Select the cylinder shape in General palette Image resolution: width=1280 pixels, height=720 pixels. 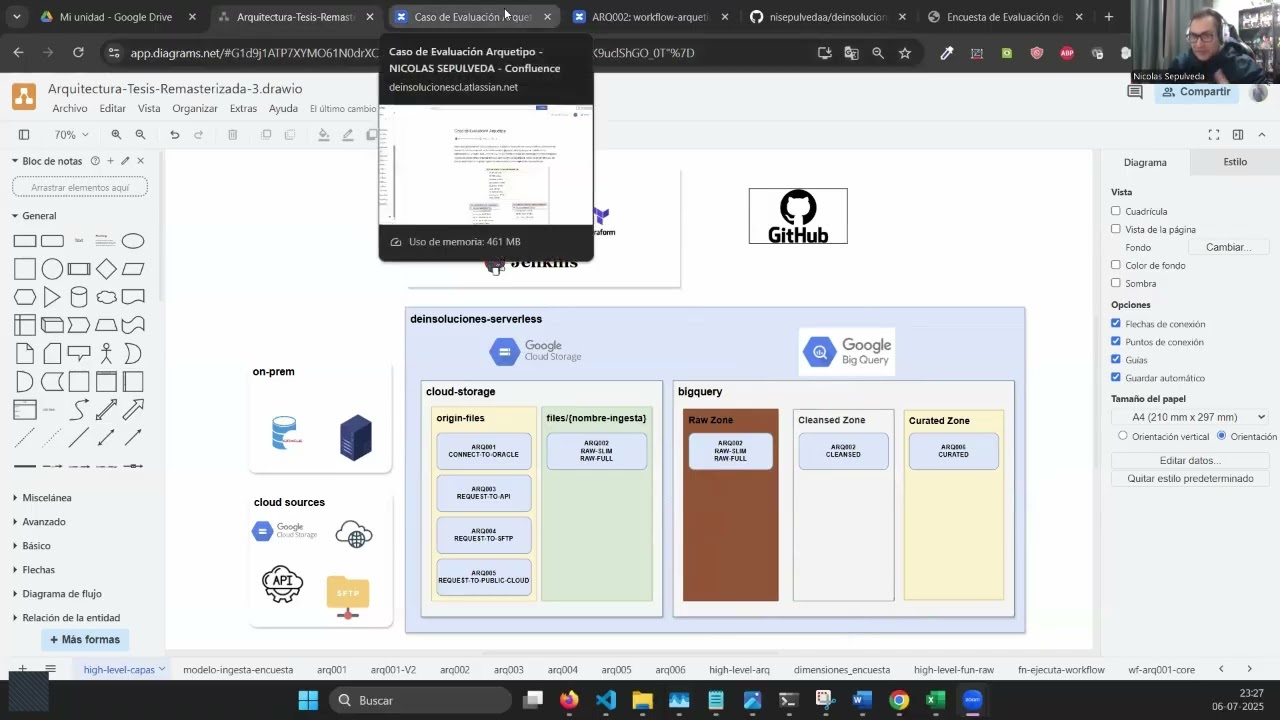pyautogui.click(x=79, y=297)
